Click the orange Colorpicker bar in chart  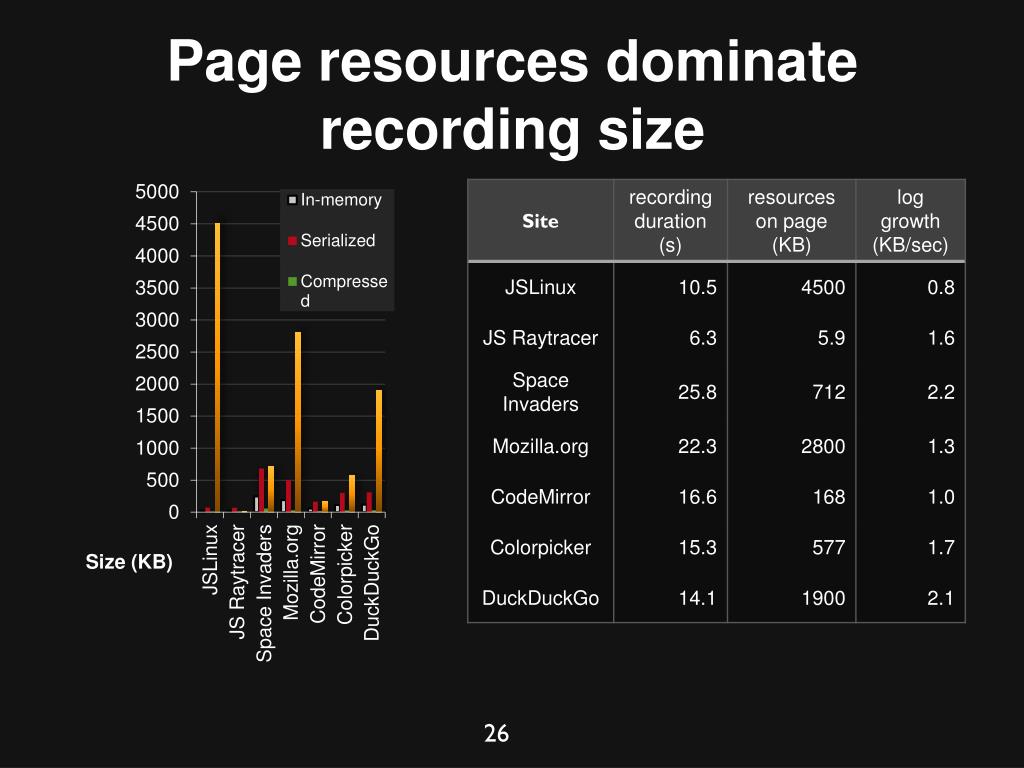[x=352, y=494]
